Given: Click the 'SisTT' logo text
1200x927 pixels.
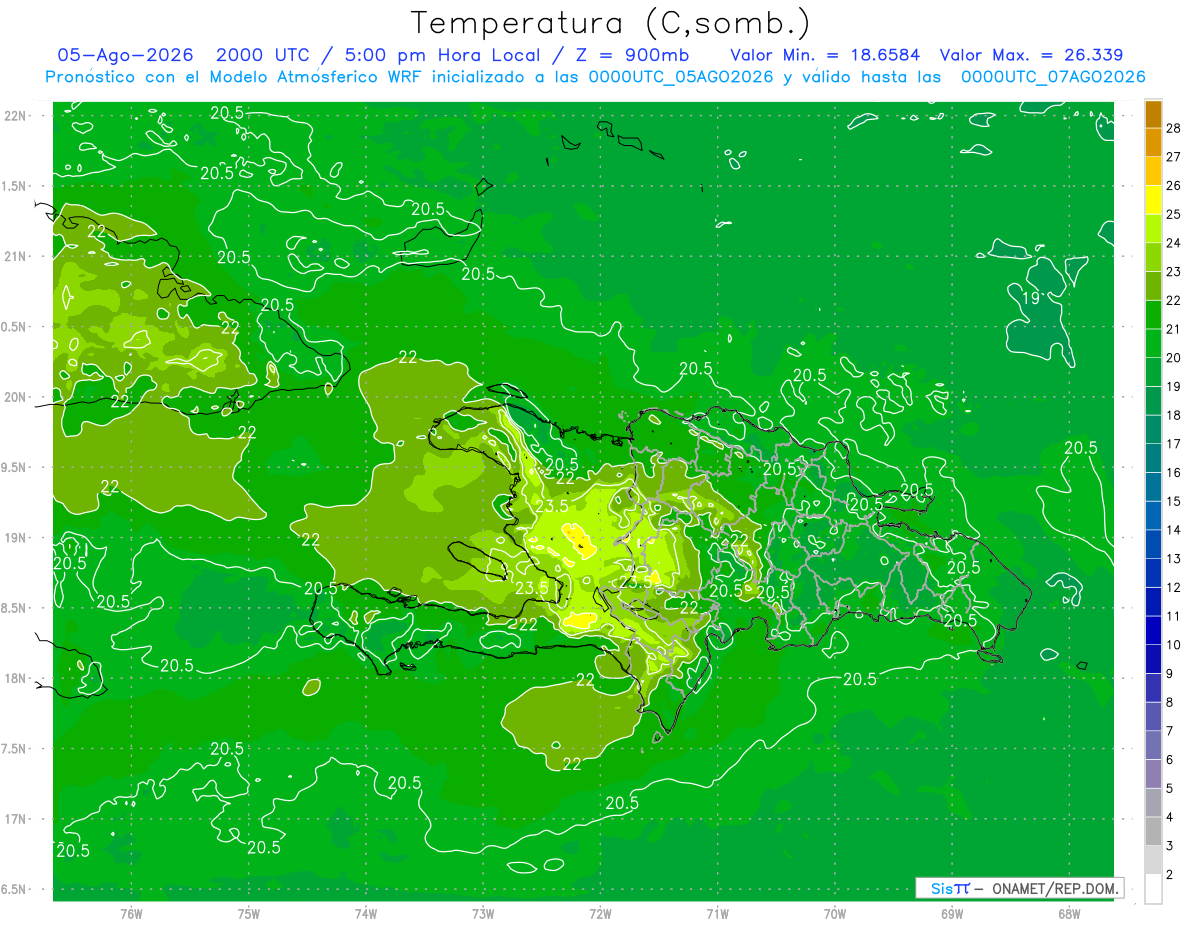Looking at the screenshot, I should tap(950, 888).
